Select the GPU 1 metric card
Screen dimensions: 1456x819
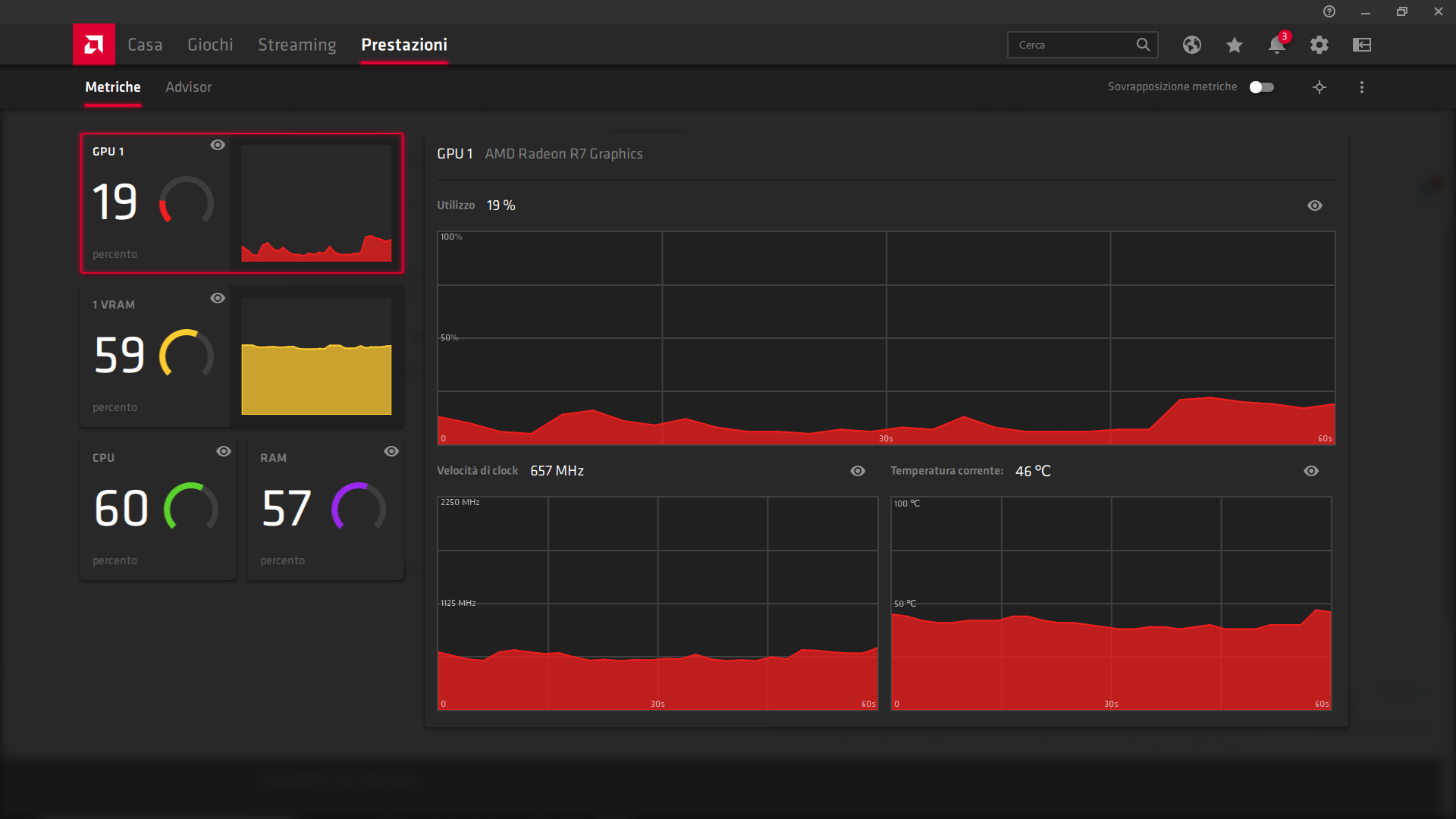242,203
